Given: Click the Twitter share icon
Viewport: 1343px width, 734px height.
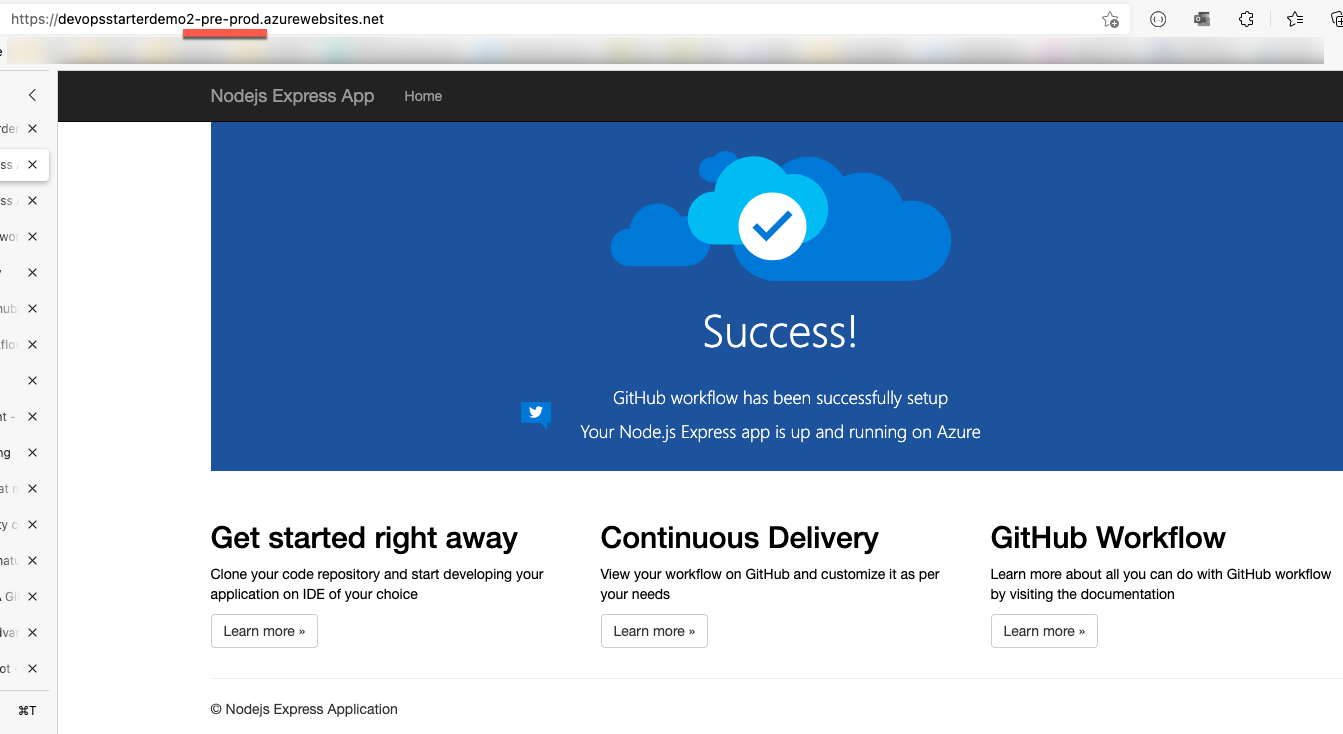Looking at the screenshot, I should 536,413.
